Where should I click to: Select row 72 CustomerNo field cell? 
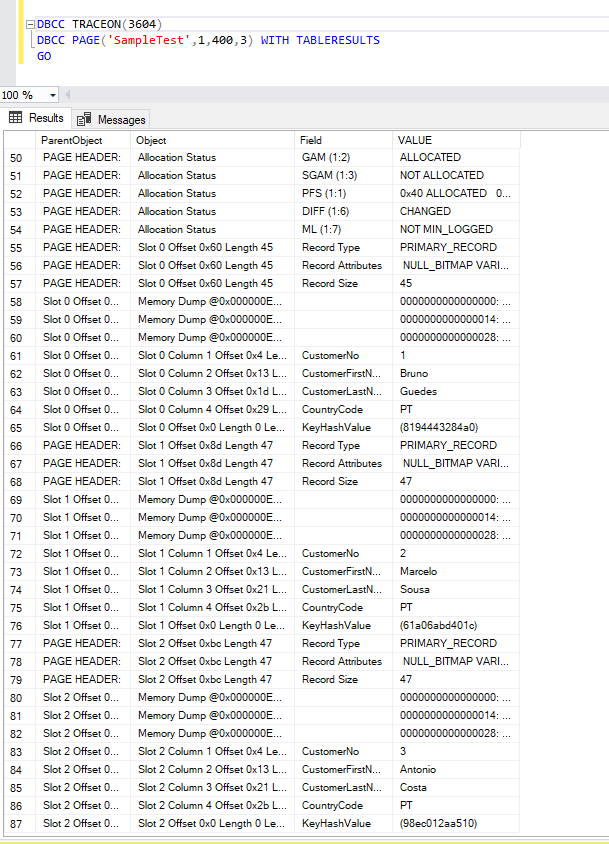[343, 553]
